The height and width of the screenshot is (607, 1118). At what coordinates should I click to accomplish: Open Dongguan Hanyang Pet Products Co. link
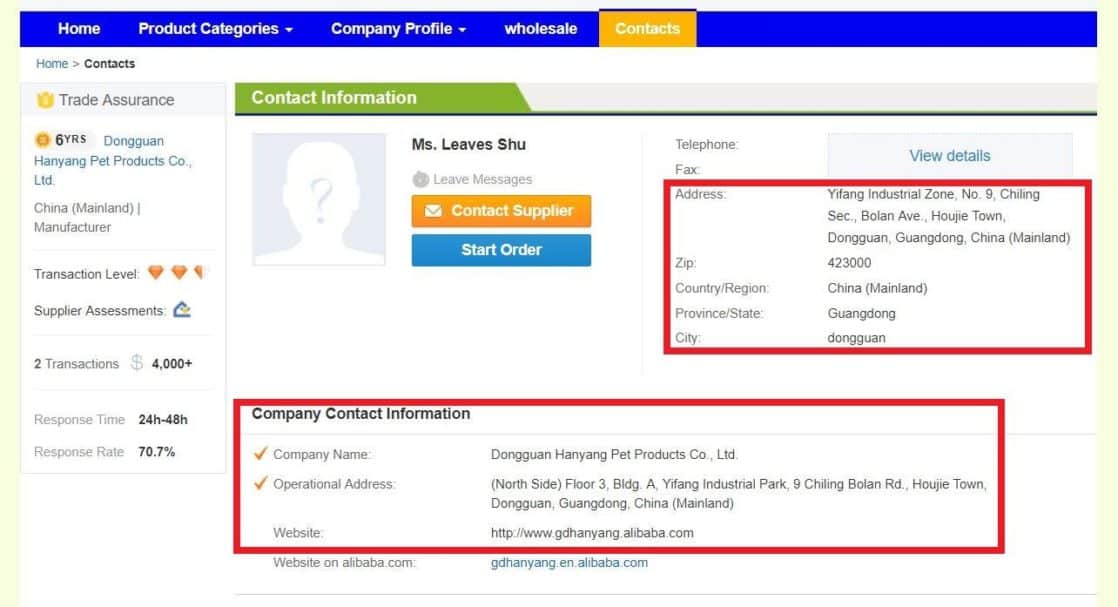point(113,160)
